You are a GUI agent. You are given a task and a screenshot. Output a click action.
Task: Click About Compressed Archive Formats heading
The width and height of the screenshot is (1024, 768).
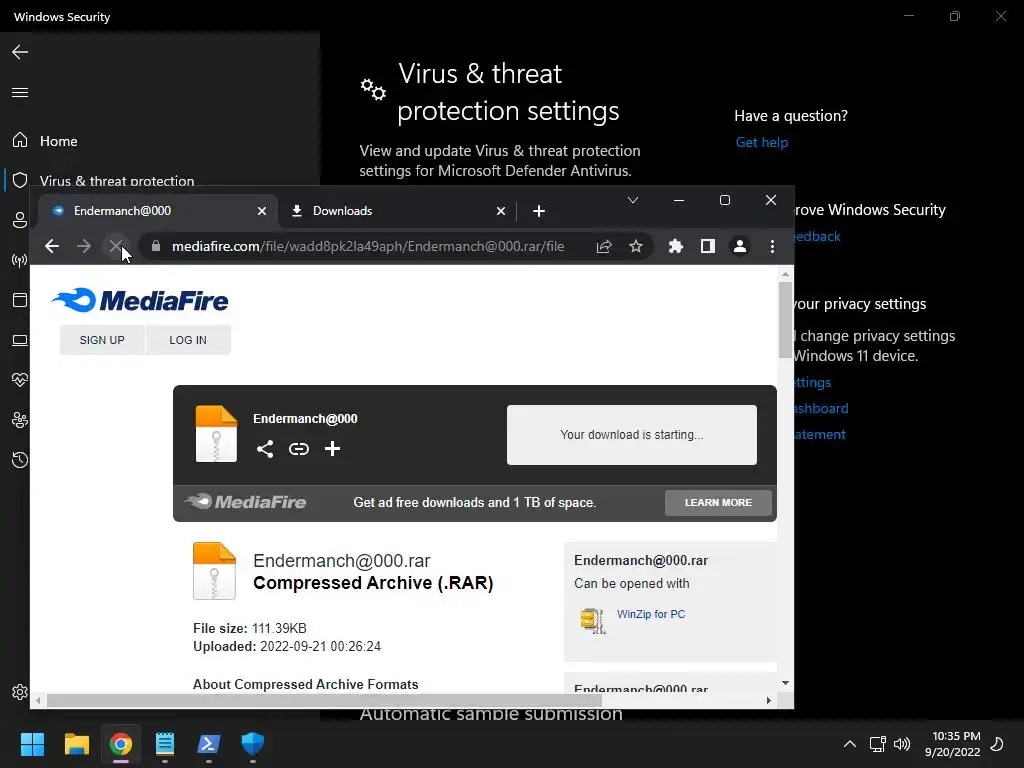point(306,684)
